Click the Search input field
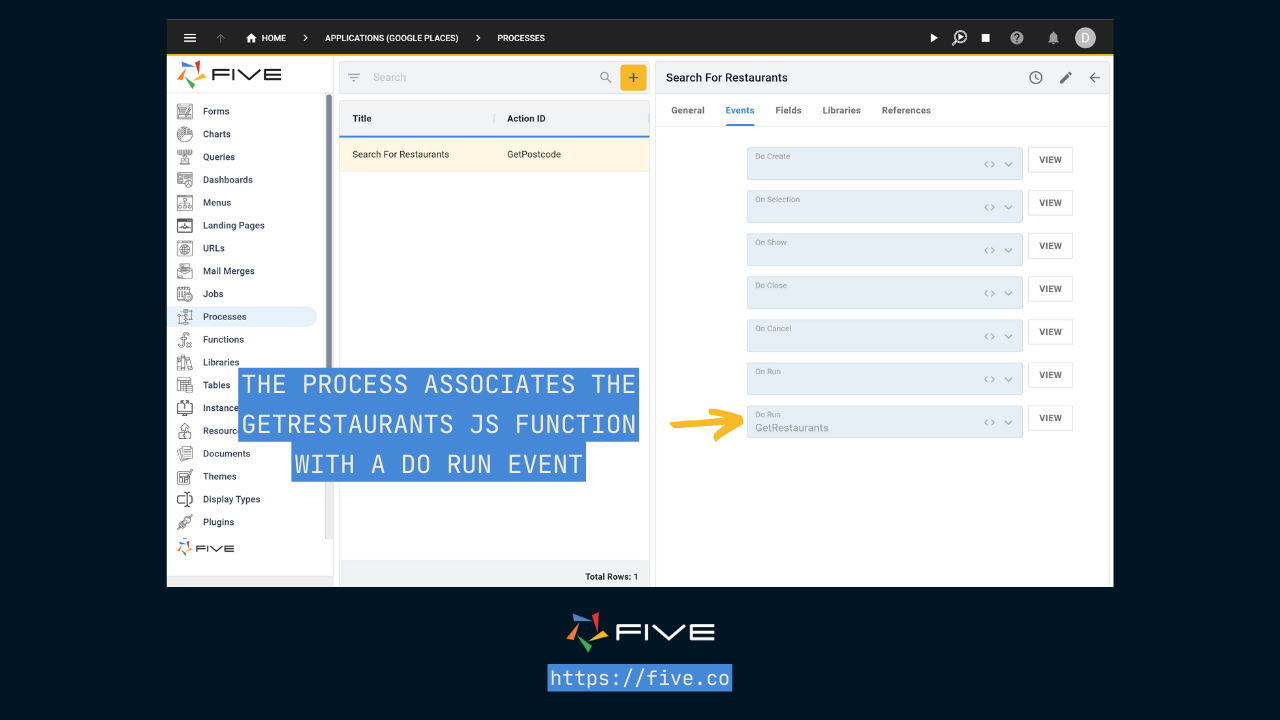This screenshot has height=720, width=1280. 480,77
